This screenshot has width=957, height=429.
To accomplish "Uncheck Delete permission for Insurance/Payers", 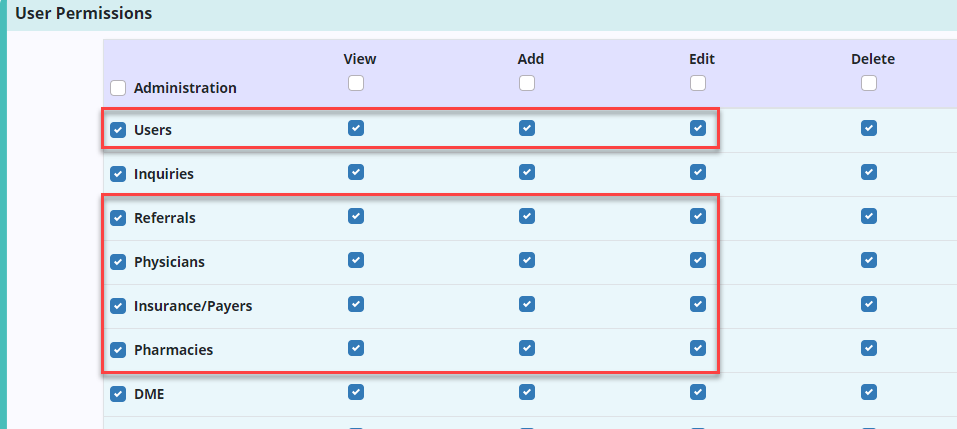I will pyautogui.click(x=869, y=304).
